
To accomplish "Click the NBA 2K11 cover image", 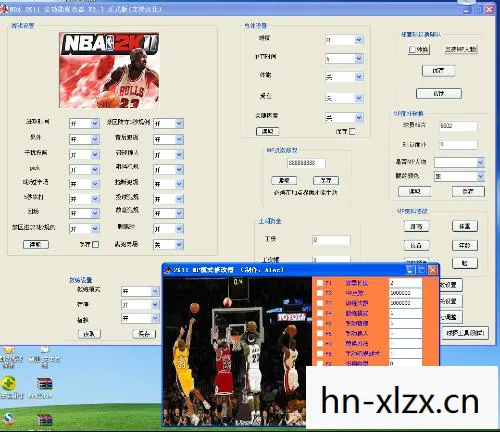I will click(109, 70).
